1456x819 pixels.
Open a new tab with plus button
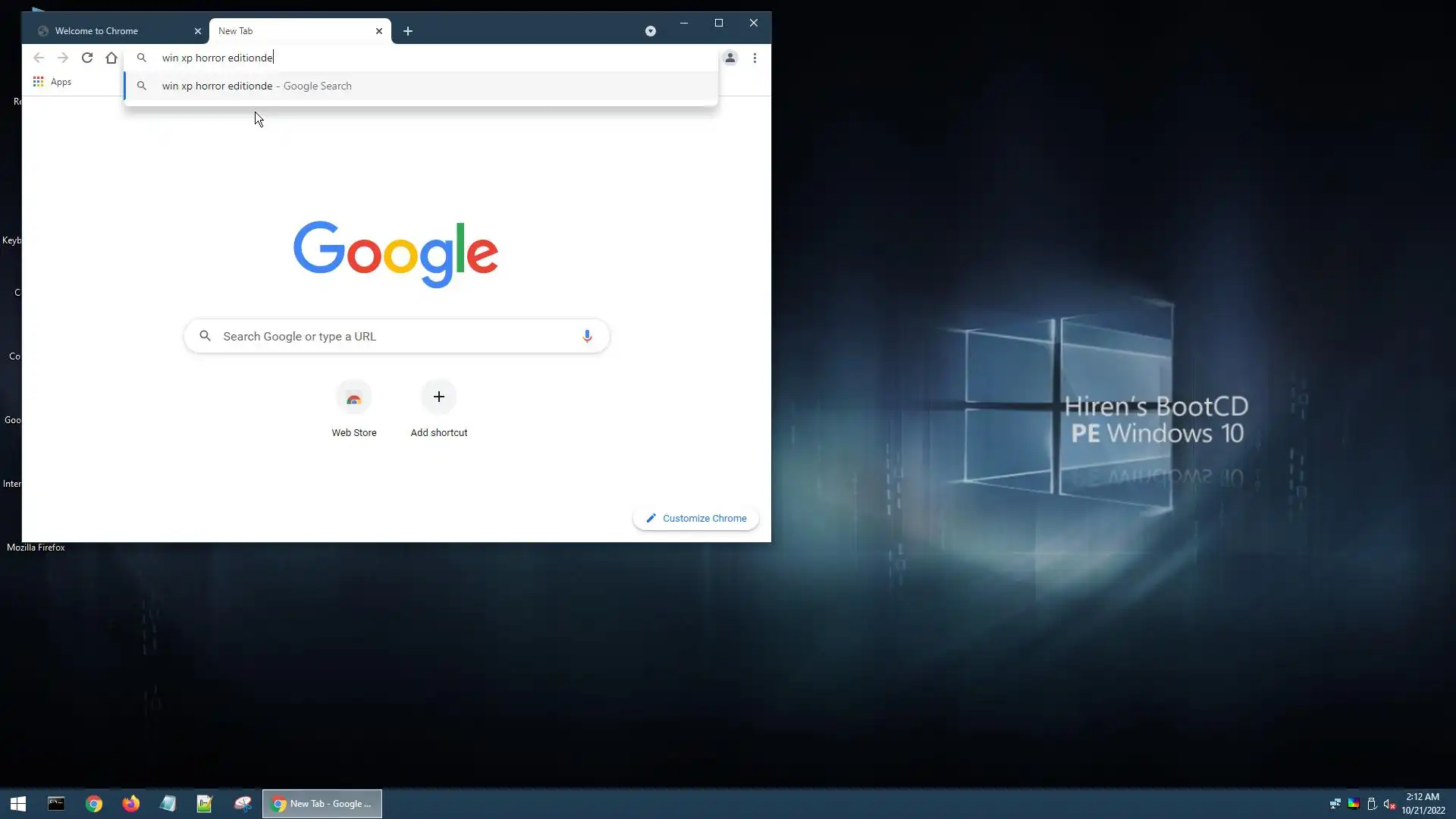408,31
